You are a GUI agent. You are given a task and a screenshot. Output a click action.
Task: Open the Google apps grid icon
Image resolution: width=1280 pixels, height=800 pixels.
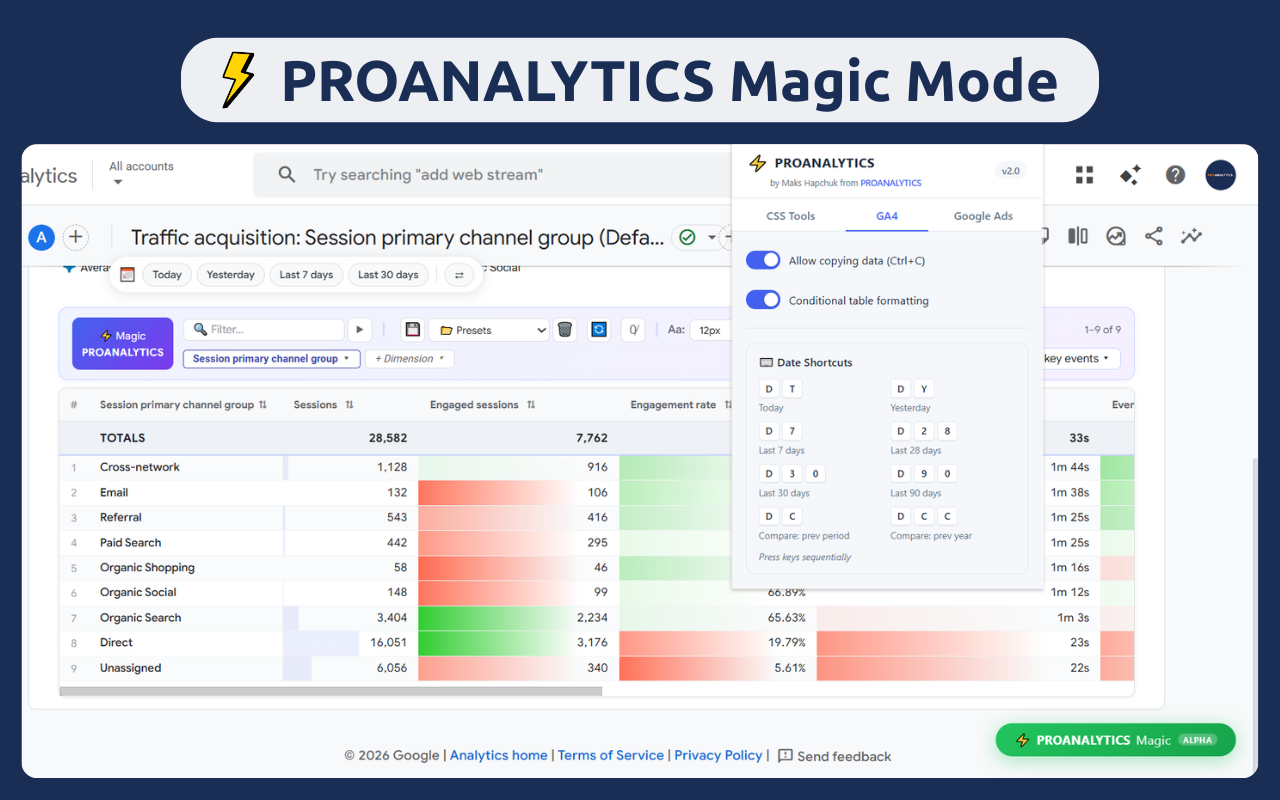(1084, 175)
